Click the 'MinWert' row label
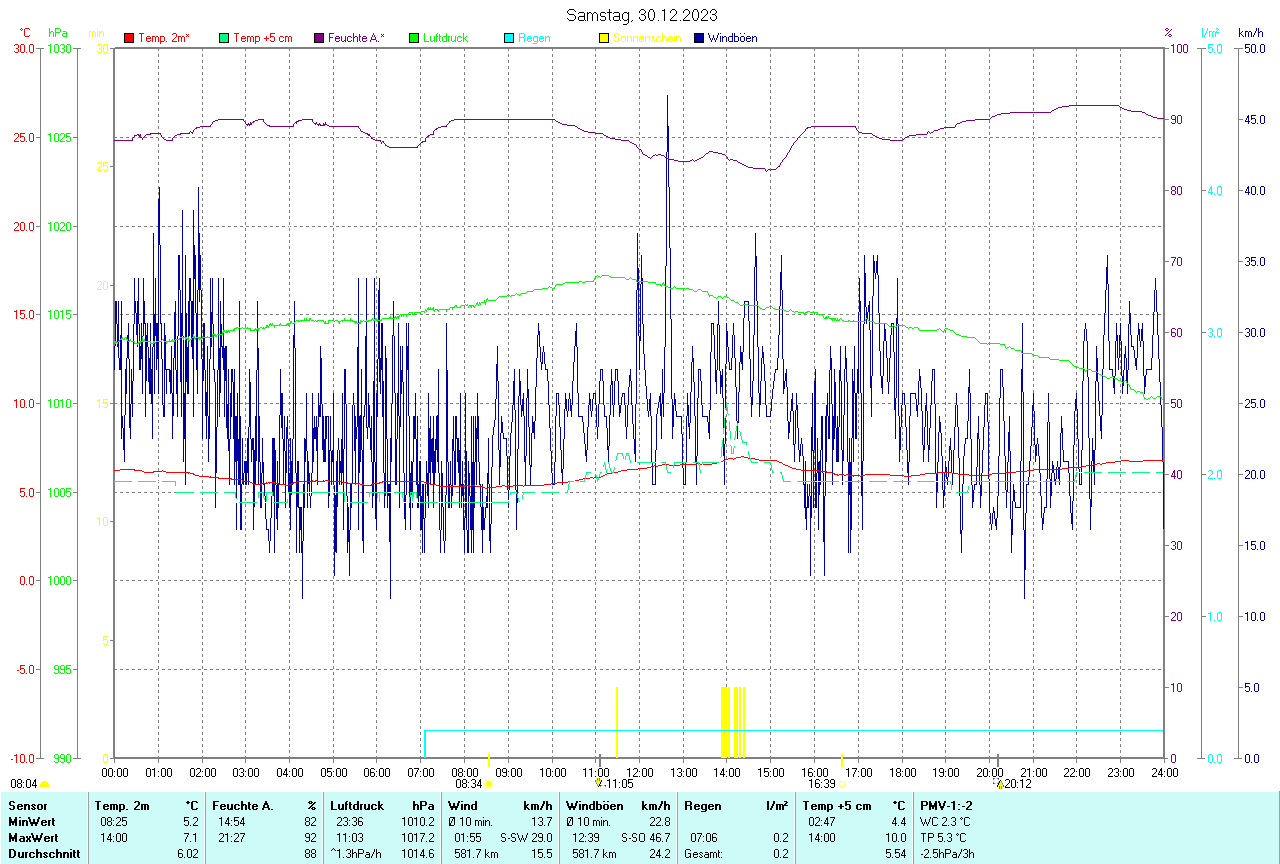1280x864 pixels. (30, 822)
